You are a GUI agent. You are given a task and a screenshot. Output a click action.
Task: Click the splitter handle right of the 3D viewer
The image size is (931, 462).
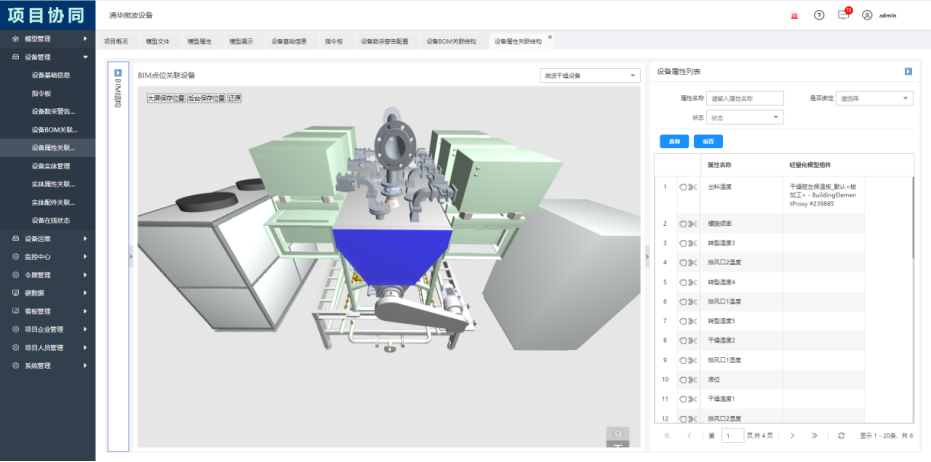647,257
